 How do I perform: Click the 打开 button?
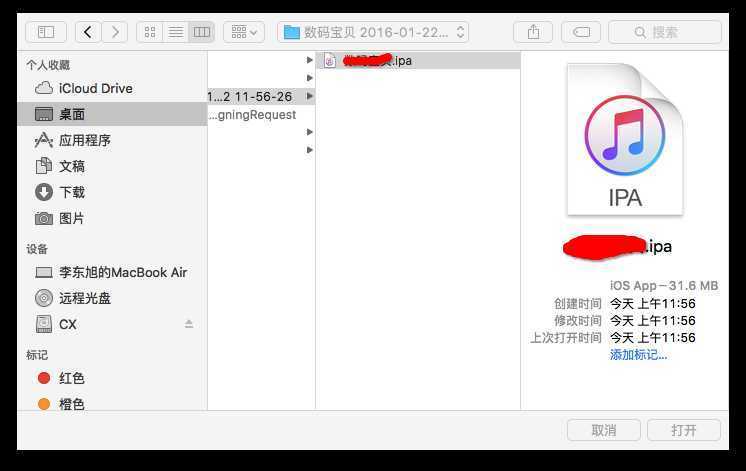point(684,430)
